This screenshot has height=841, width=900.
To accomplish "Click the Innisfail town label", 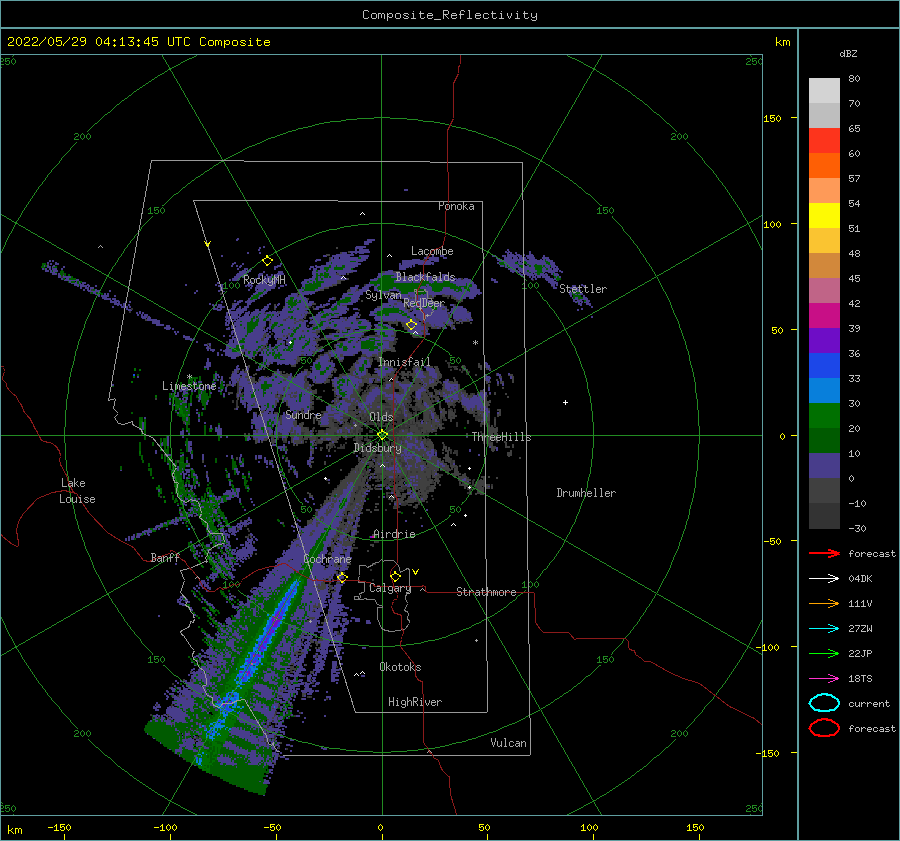I will [x=404, y=362].
